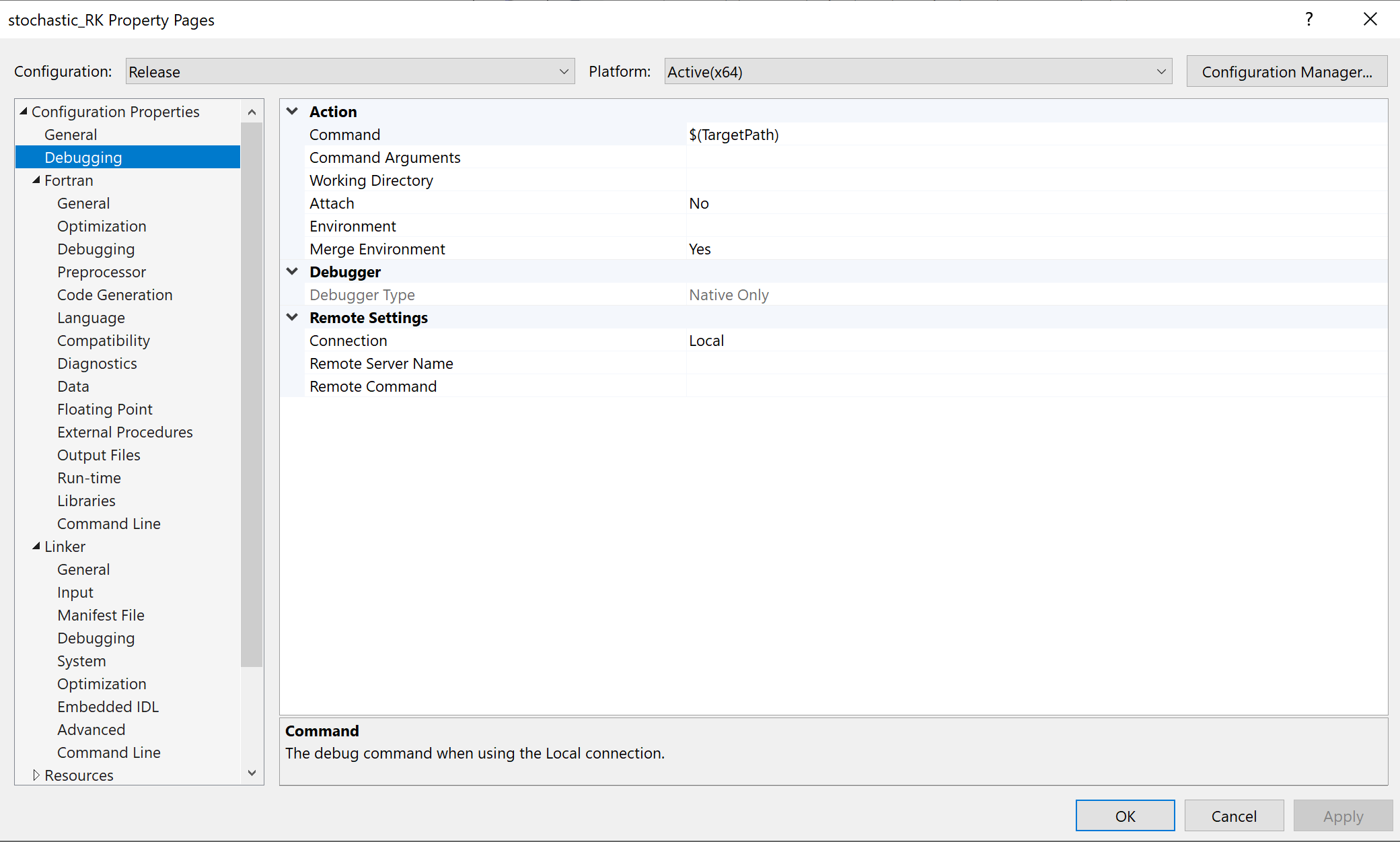This screenshot has height=842, width=1400.
Task: Open Configuration Manager
Action: pos(1286,71)
